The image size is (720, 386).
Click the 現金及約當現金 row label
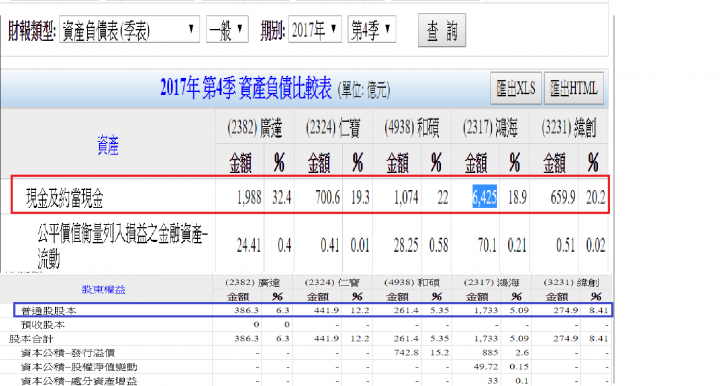(64, 198)
